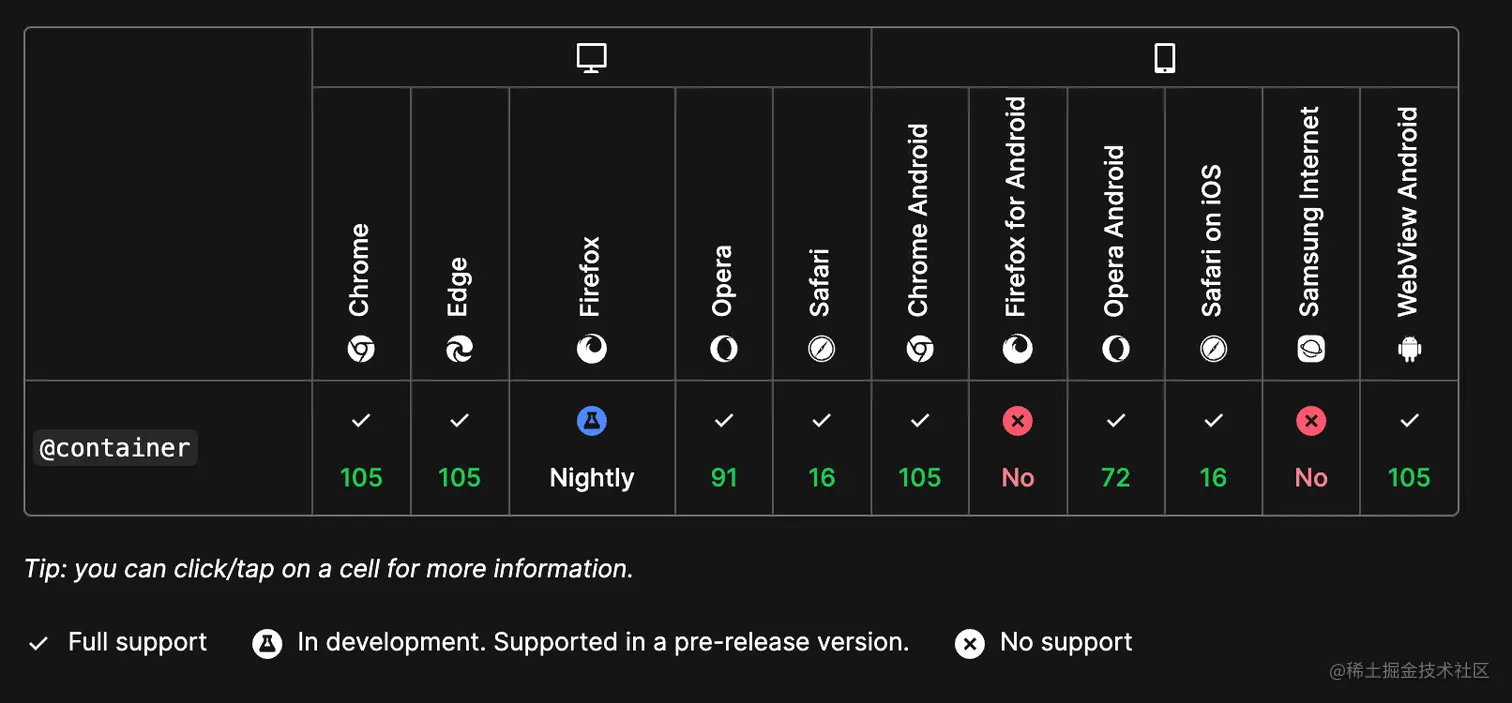This screenshot has height=703, width=1512.
Task: Click the Samsung Internet logo icon
Action: [x=1311, y=349]
